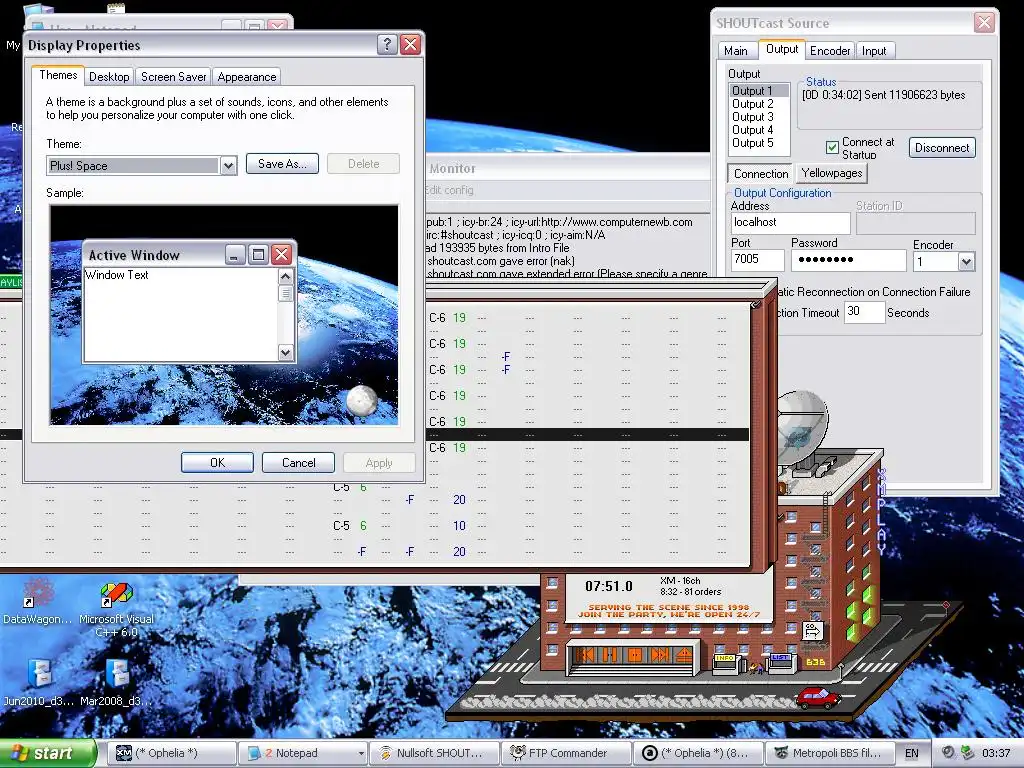This screenshot has width=1024, height=768.
Task: Select Output 3 in output list
Action: [x=759, y=117]
